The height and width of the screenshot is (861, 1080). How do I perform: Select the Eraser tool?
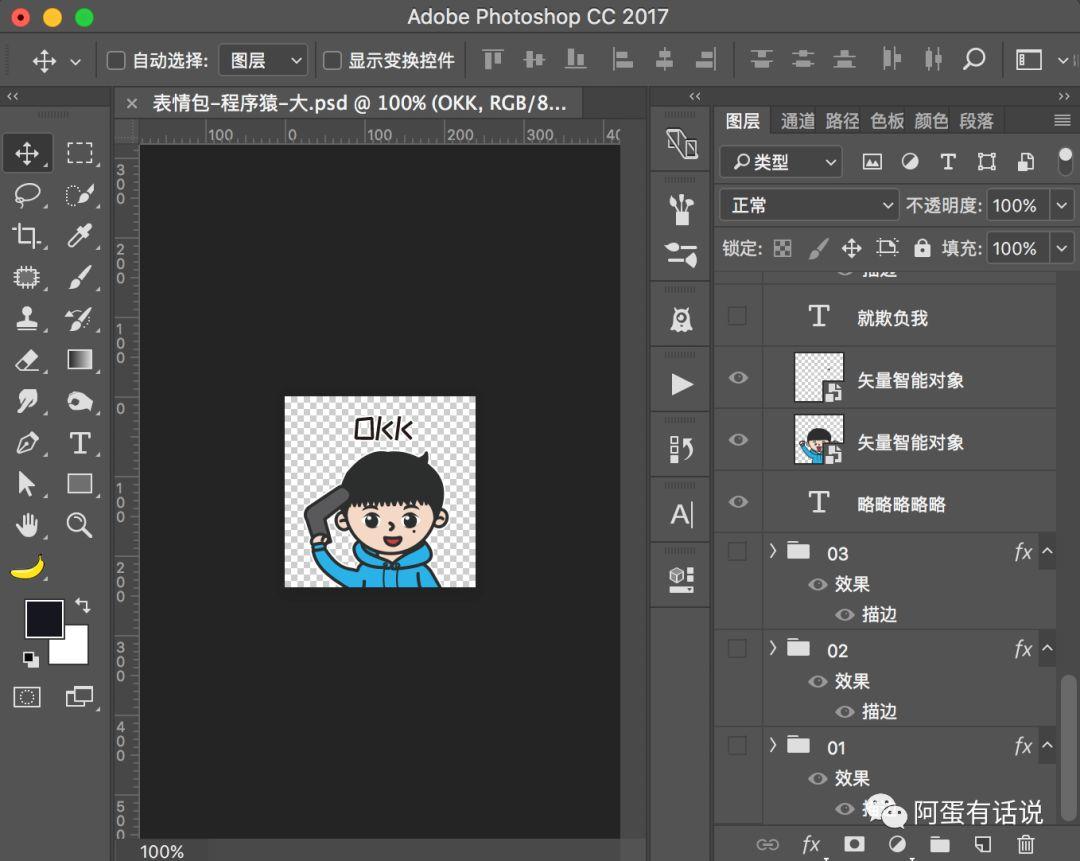point(27,360)
